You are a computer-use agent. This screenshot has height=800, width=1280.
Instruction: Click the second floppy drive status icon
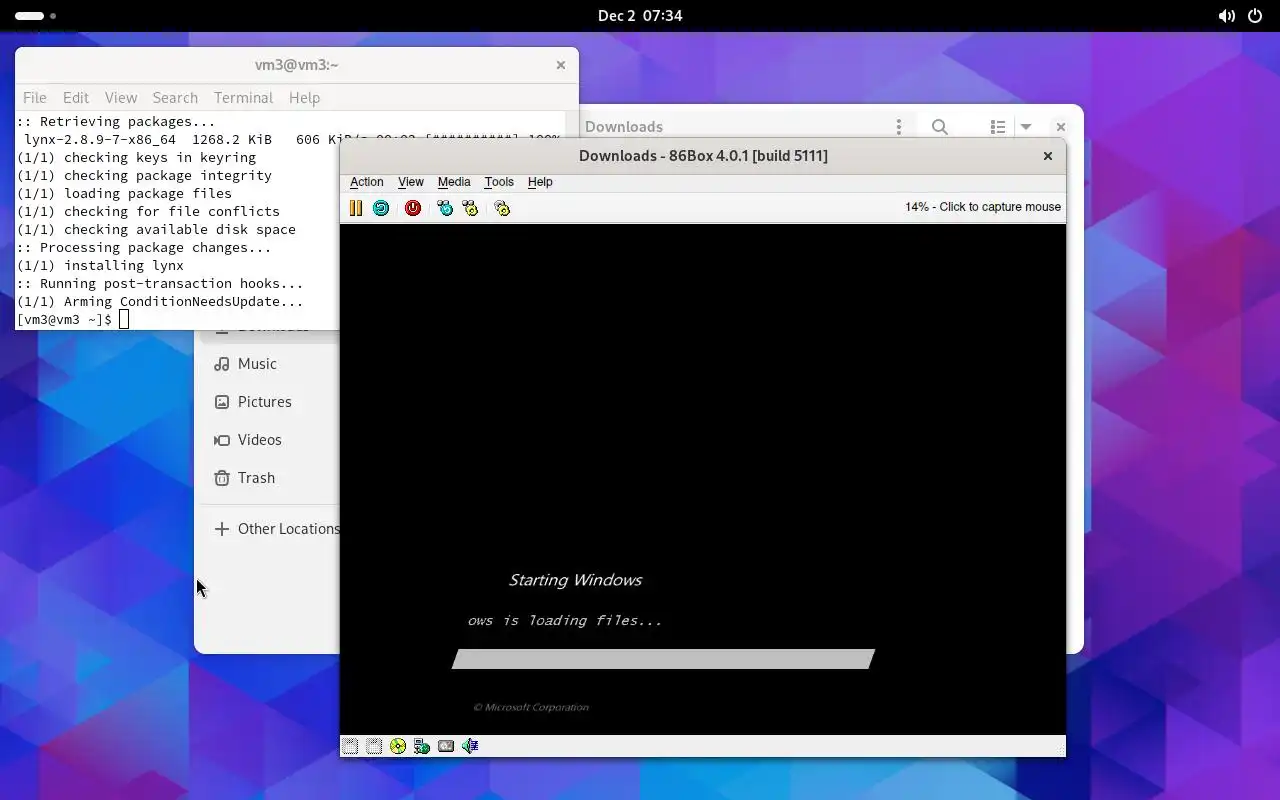click(x=374, y=746)
